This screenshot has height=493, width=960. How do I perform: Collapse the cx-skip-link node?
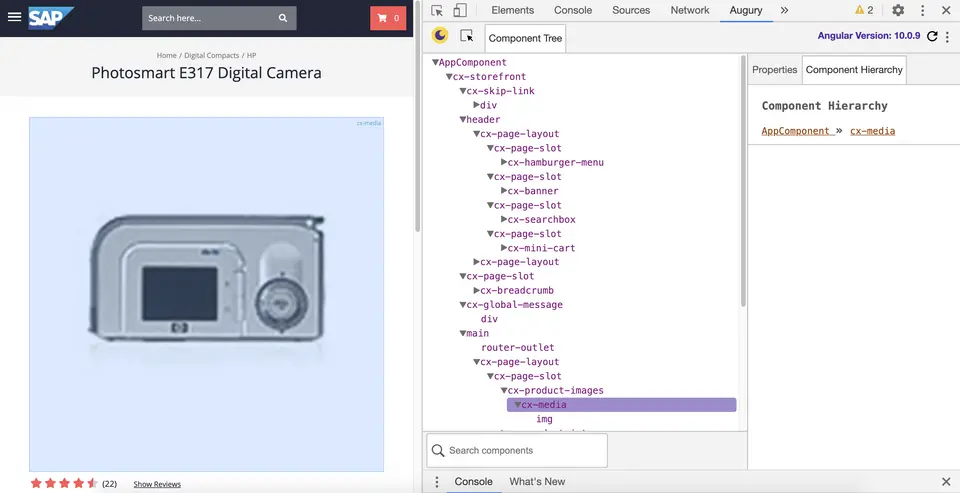tap(463, 91)
